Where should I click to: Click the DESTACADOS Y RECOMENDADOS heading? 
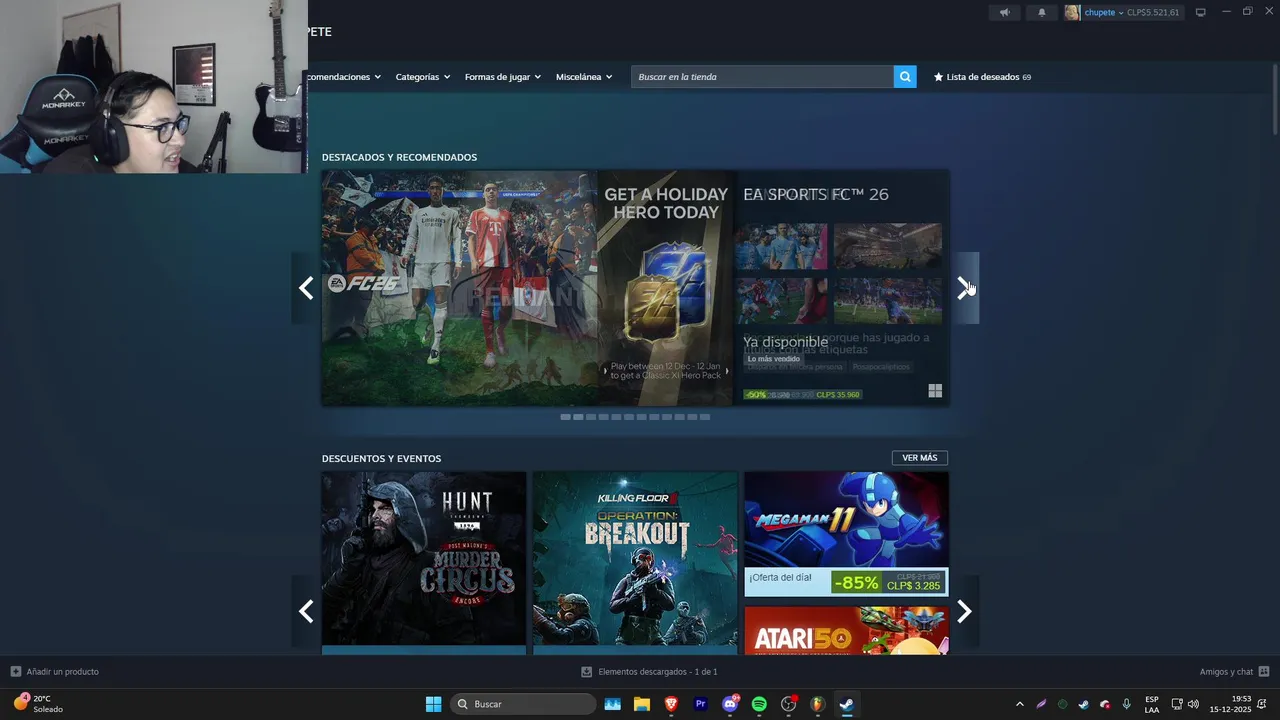click(399, 157)
